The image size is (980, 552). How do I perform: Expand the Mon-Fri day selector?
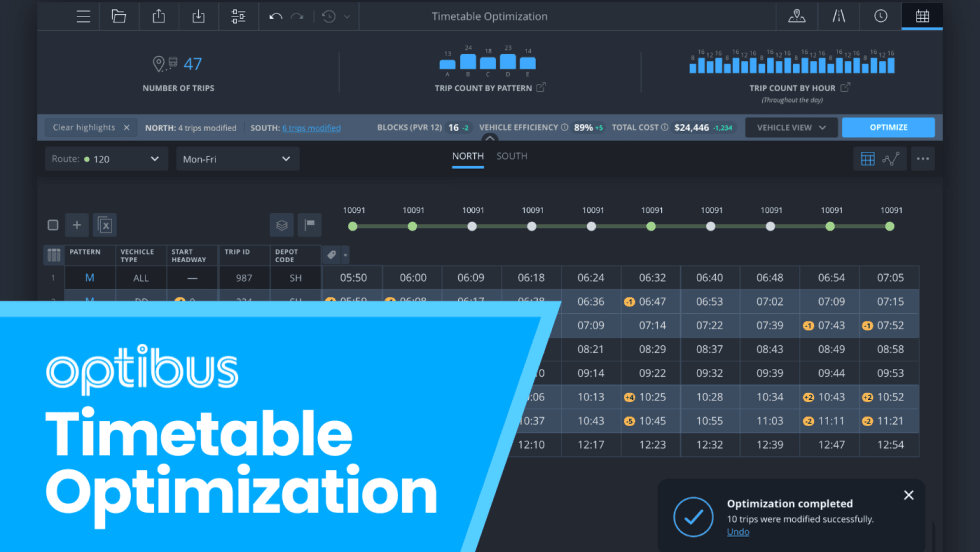click(x=237, y=159)
